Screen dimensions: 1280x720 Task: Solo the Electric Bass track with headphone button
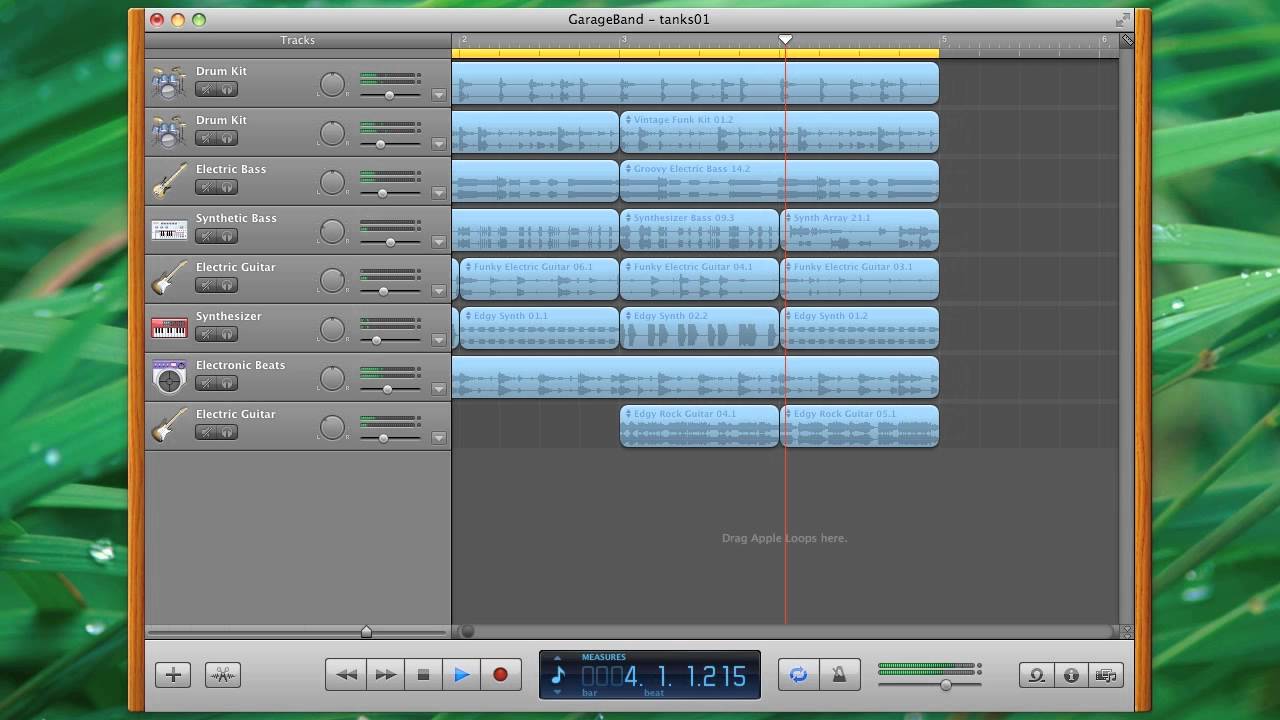point(227,187)
